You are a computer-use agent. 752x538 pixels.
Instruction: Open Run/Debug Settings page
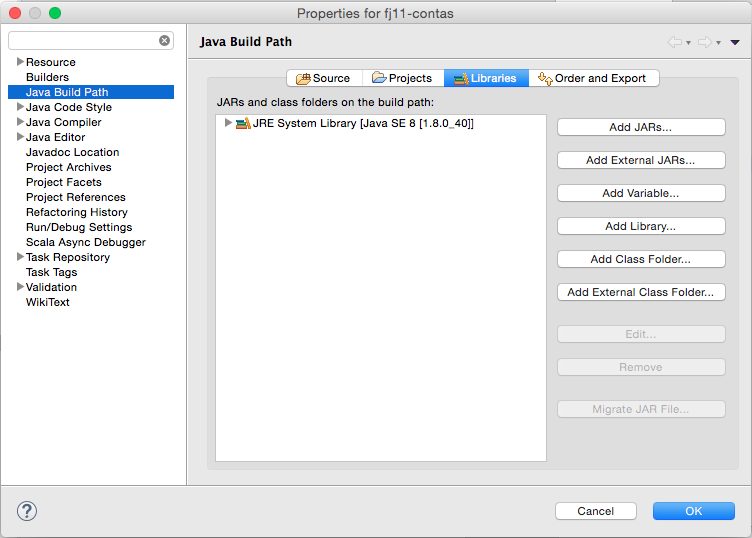(x=79, y=227)
